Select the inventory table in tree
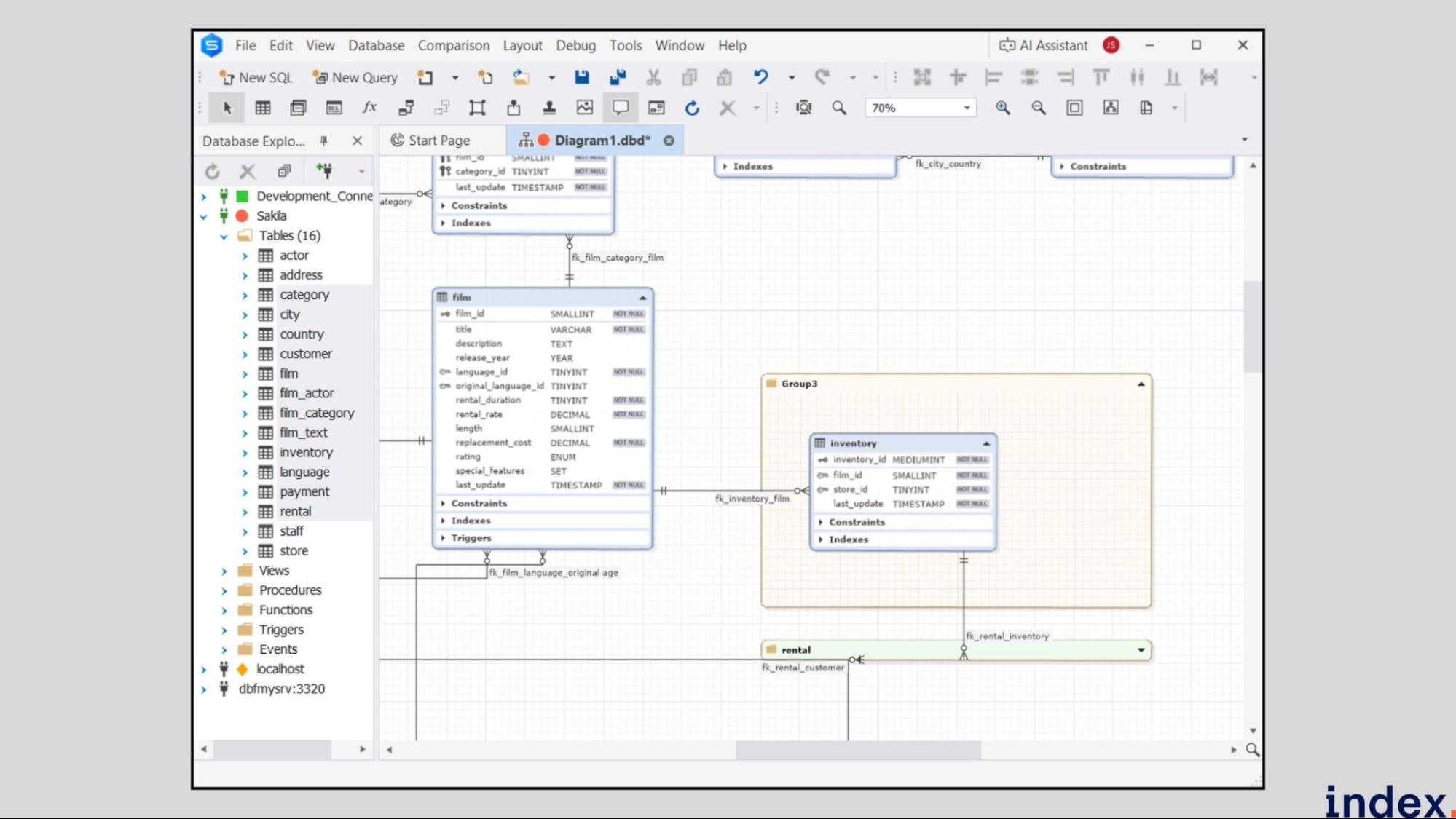 click(306, 452)
